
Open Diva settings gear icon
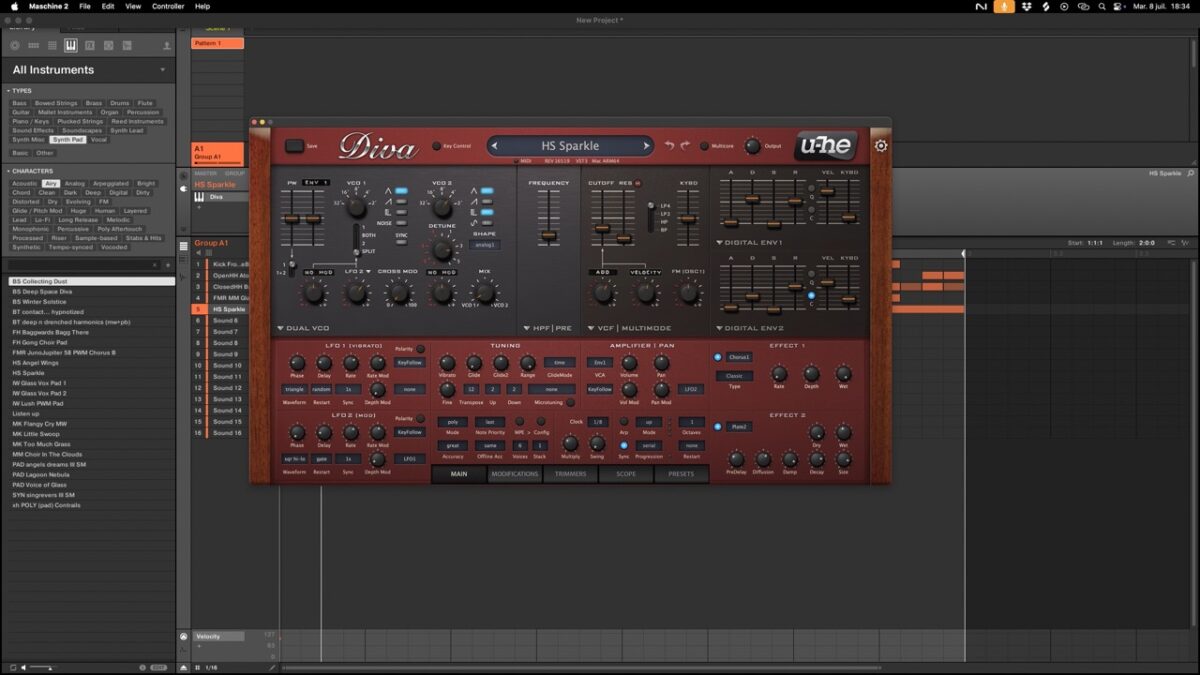click(x=880, y=146)
